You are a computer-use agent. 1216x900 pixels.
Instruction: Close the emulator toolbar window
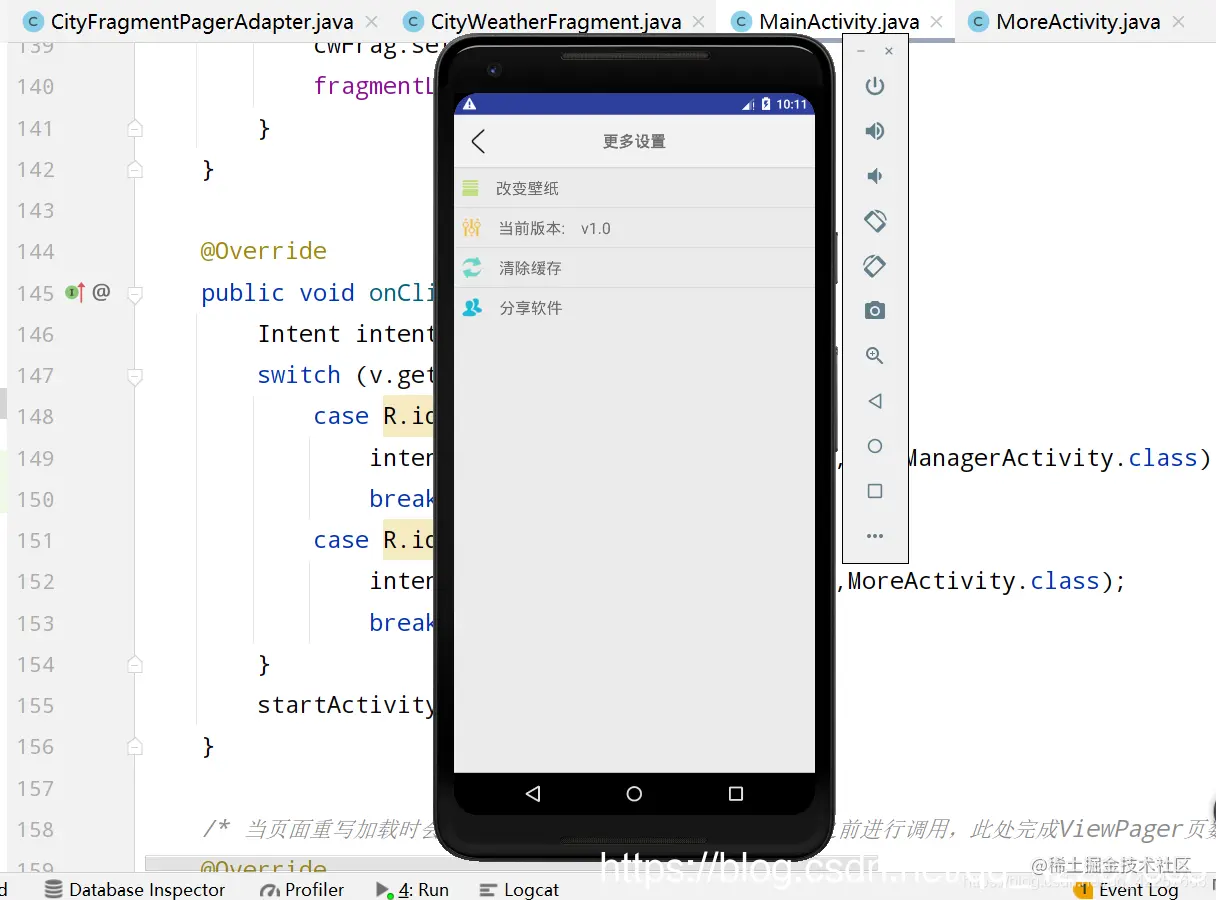(889, 51)
